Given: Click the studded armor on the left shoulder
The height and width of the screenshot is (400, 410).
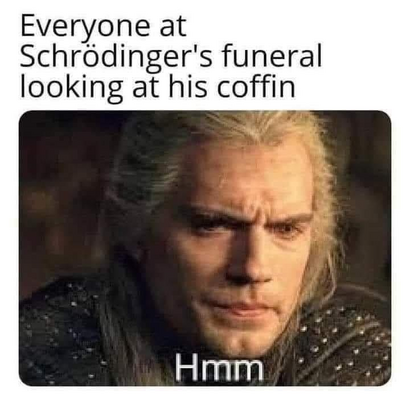Looking at the screenshot, I should coord(60,333).
